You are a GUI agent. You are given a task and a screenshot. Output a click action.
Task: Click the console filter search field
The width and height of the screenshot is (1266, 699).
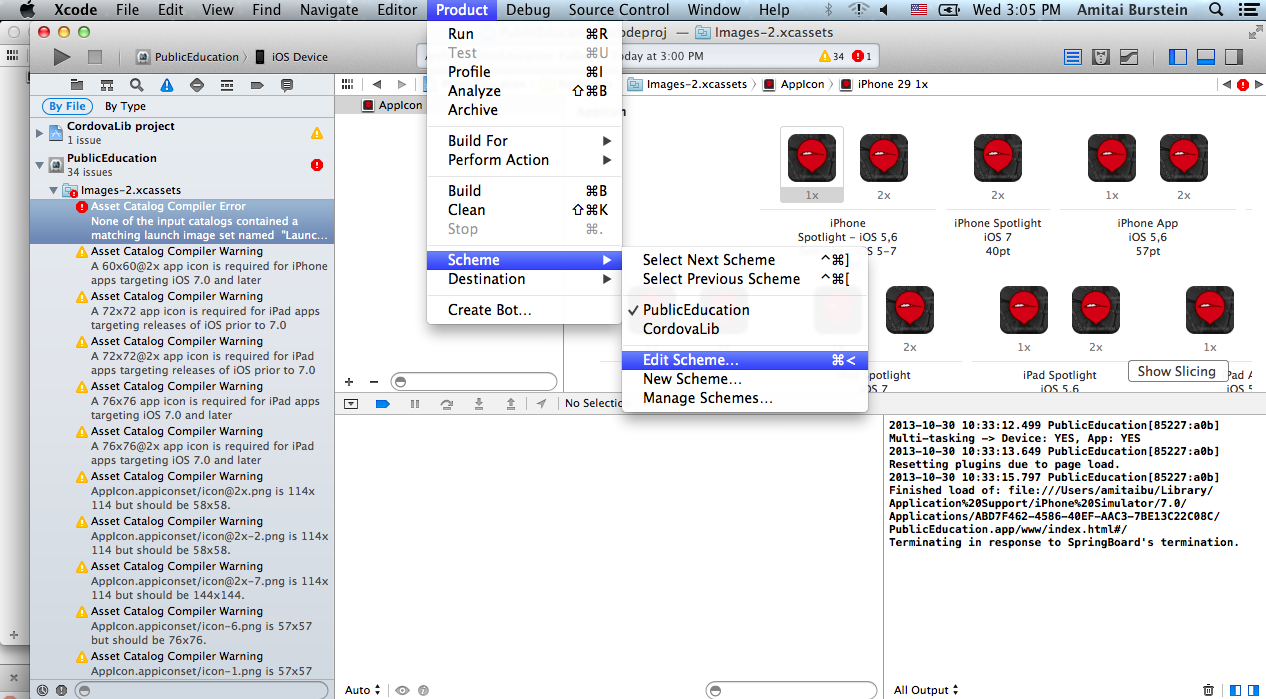[x=790, y=690]
